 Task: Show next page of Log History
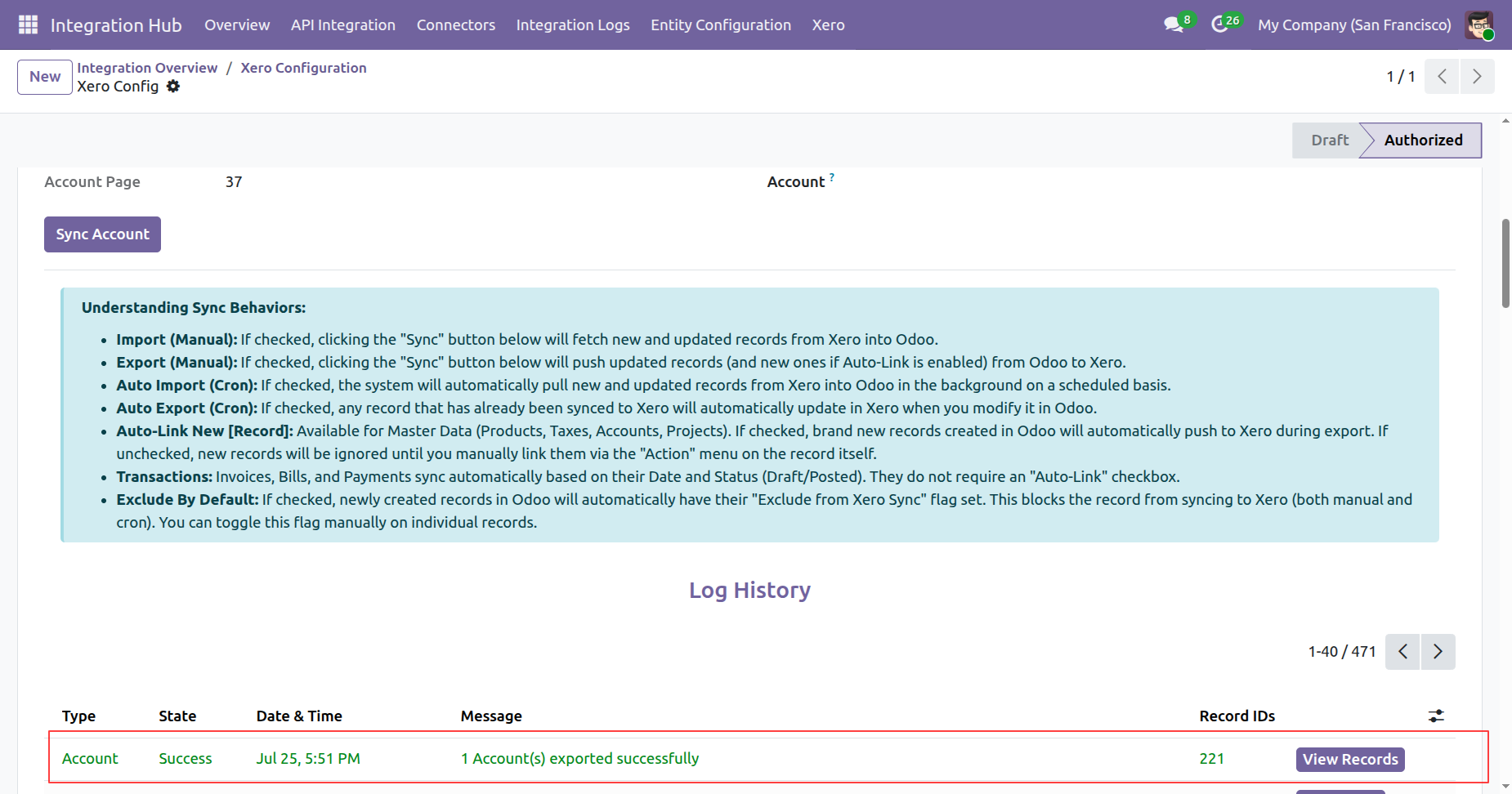(1438, 652)
